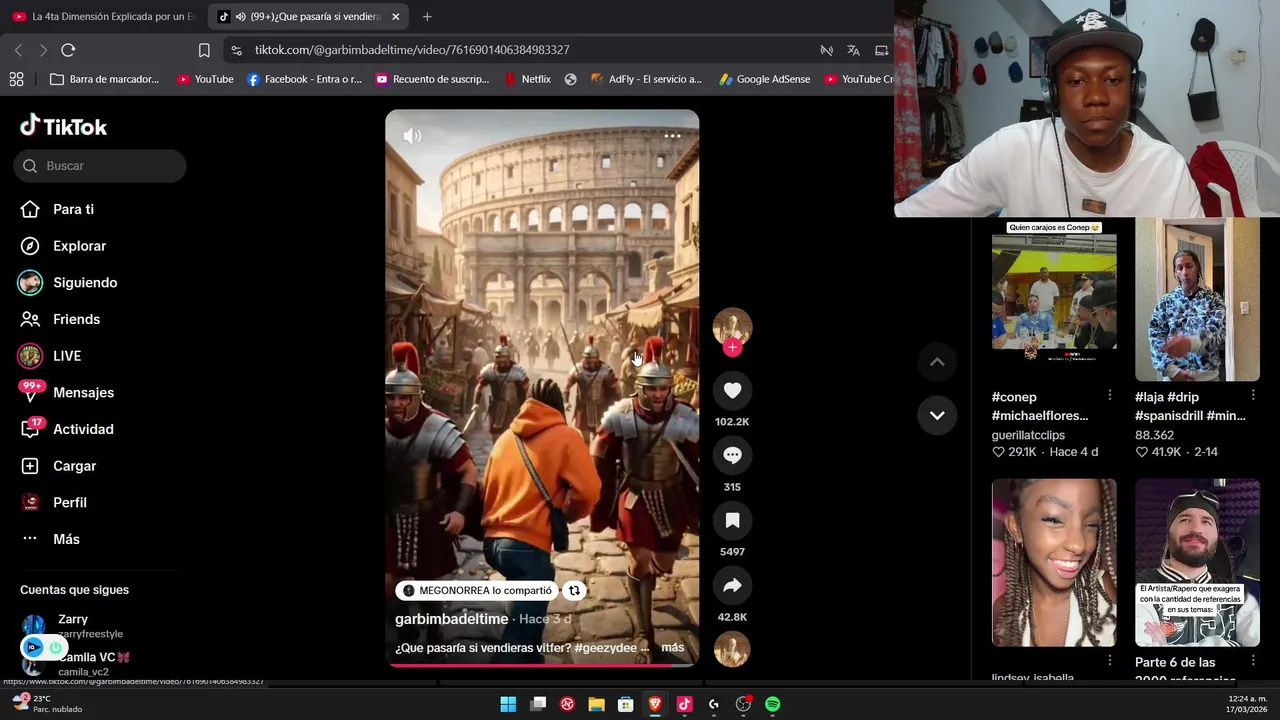
Task: Expand the caption with 'más'
Action: [673, 648]
